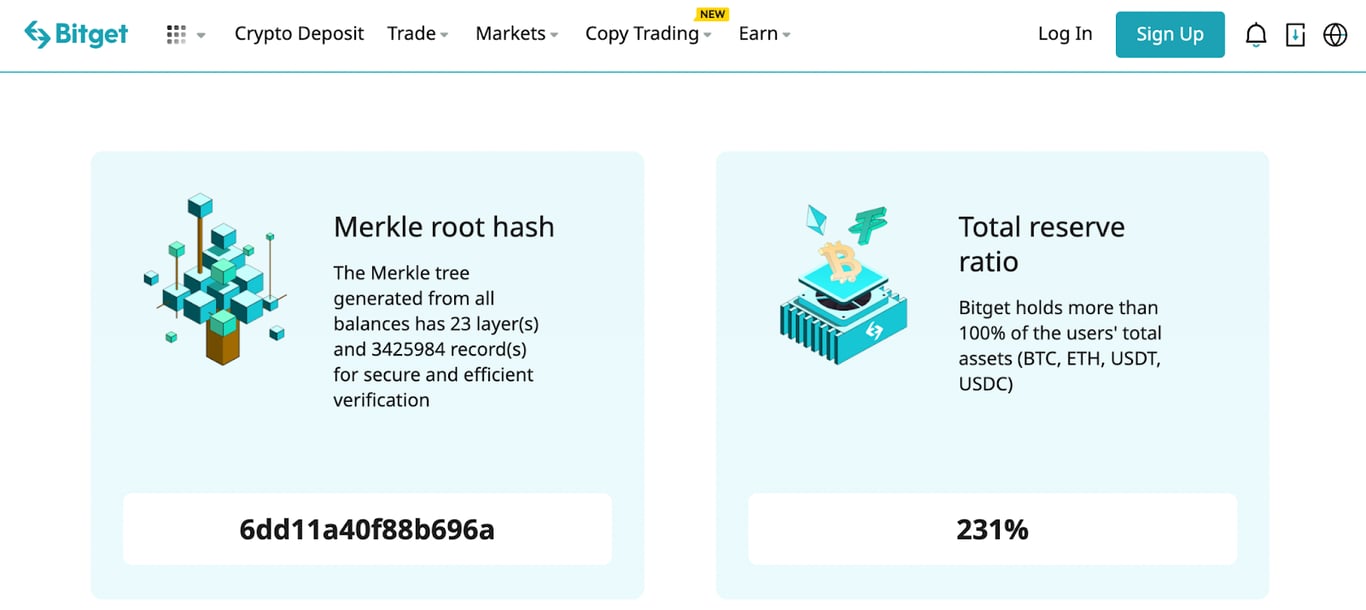Image resolution: width=1366 pixels, height=610 pixels.
Task: Click the Sign Up button
Action: (x=1170, y=34)
